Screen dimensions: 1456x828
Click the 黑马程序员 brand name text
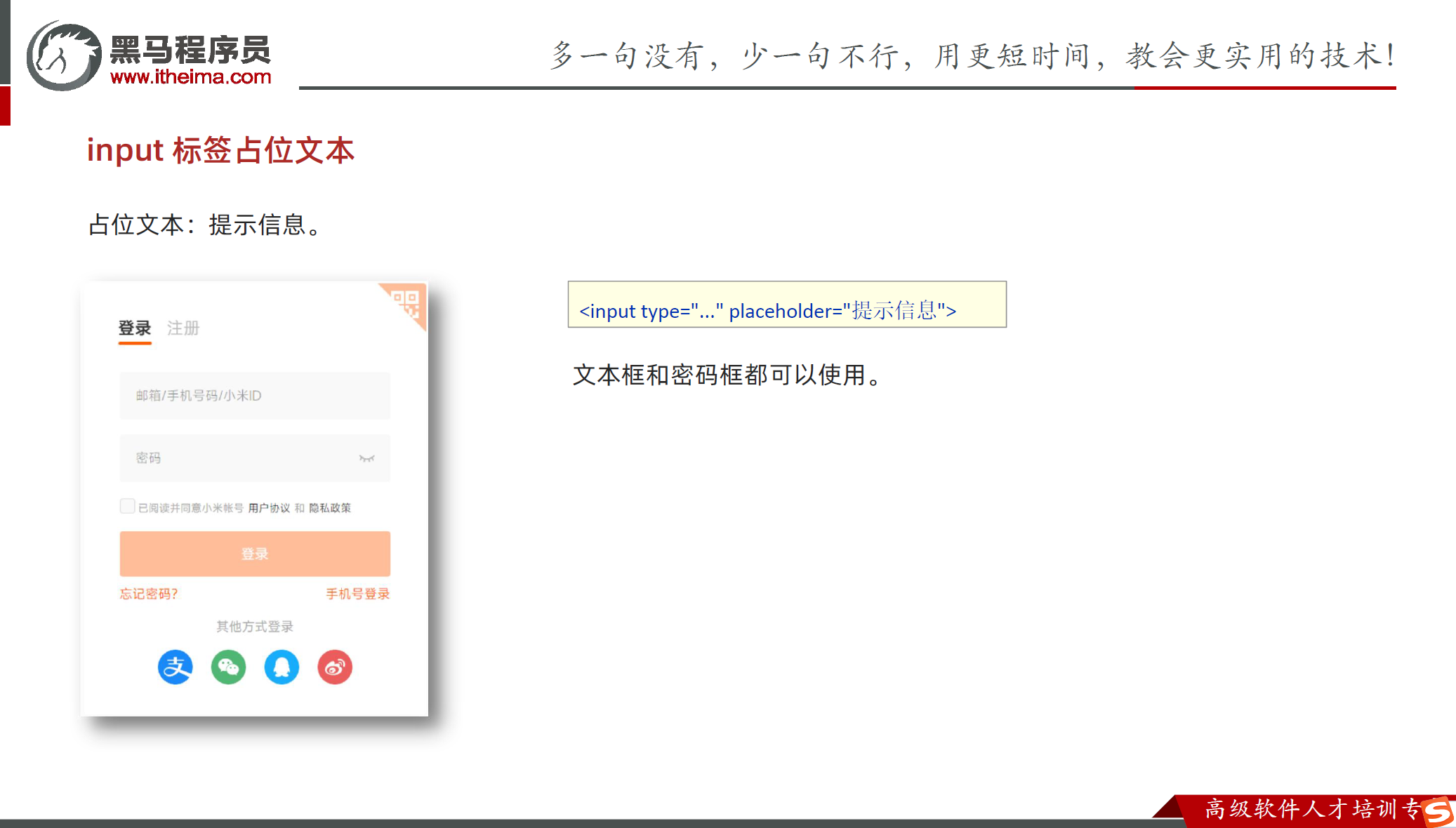pyautogui.click(x=190, y=50)
